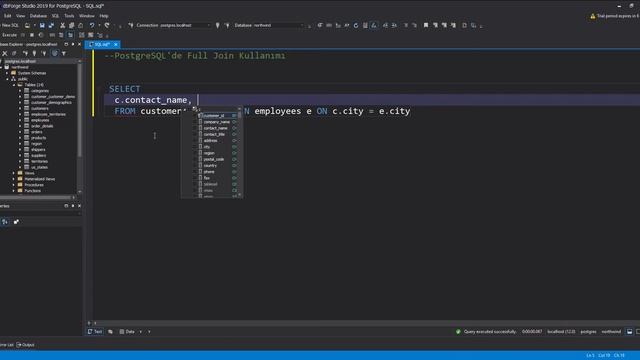The width and height of the screenshot is (640, 360).
Task: Expand the categories table node
Action: (x=20, y=91)
